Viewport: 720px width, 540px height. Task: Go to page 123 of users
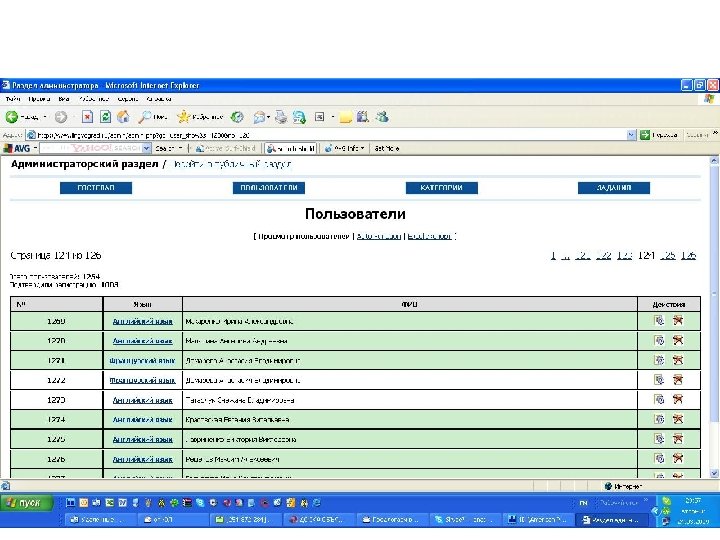click(624, 255)
